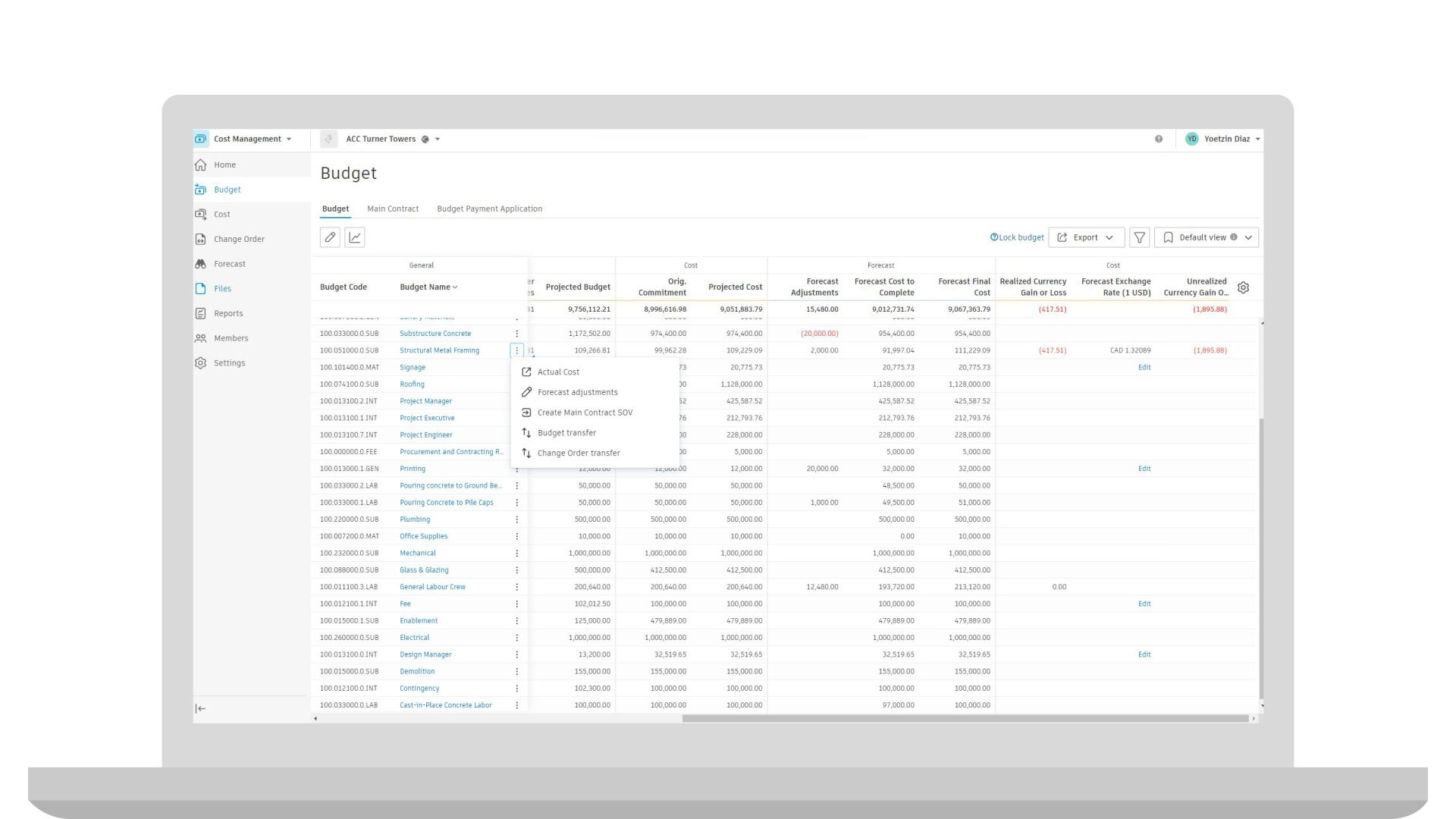Viewport: 1456px width, 819px height.
Task: Click the filter funnel icon
Action: pyautogui.click(x=1139, y=237)
